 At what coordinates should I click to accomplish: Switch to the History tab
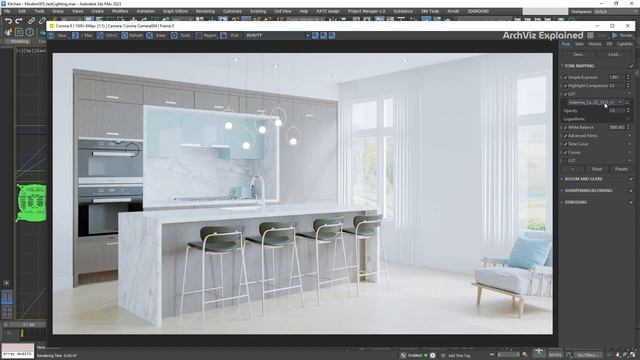595,44
